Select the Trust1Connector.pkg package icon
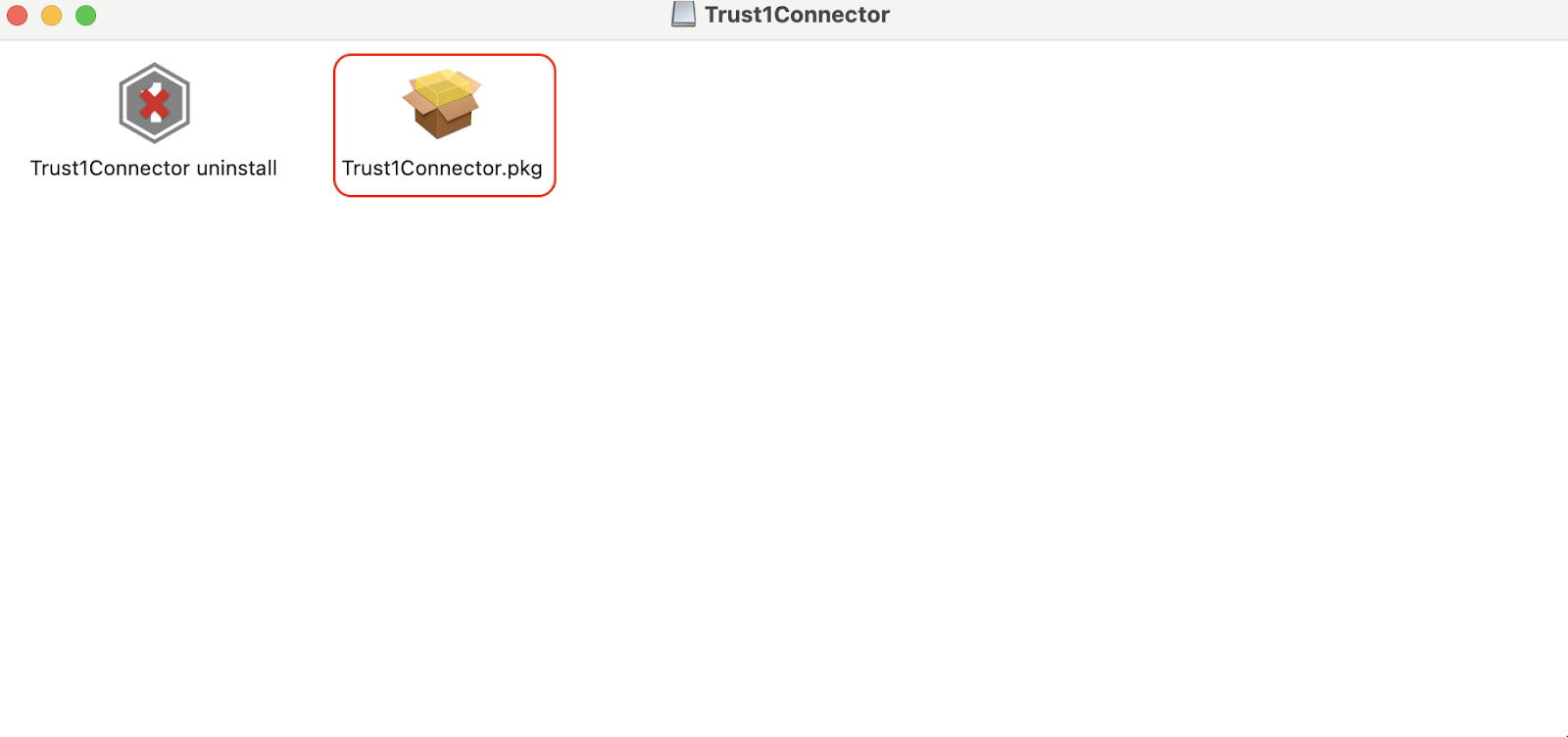This screenshot has width=1568, height=737. coord(442,103)
